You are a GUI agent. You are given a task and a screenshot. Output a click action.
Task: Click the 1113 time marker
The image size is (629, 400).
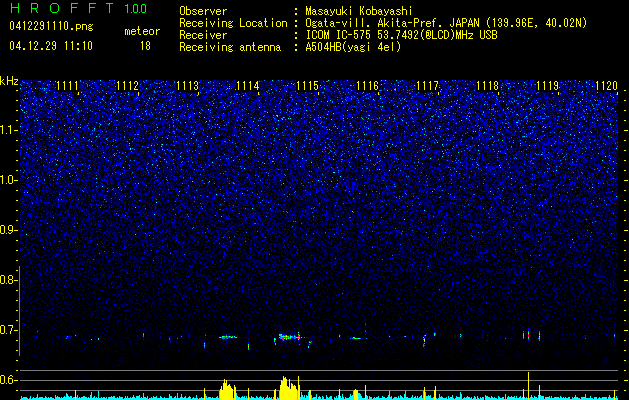click(x=188, y=85)
